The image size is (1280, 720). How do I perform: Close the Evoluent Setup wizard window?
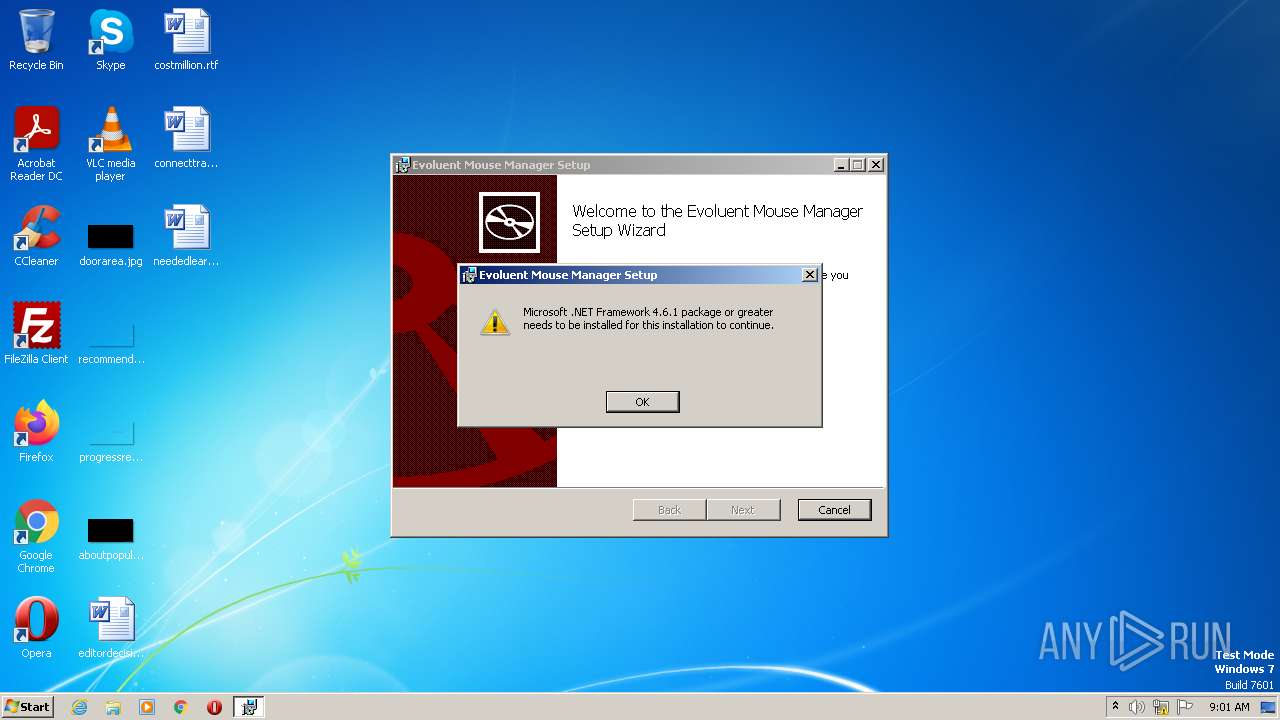(x=876, y=165)
